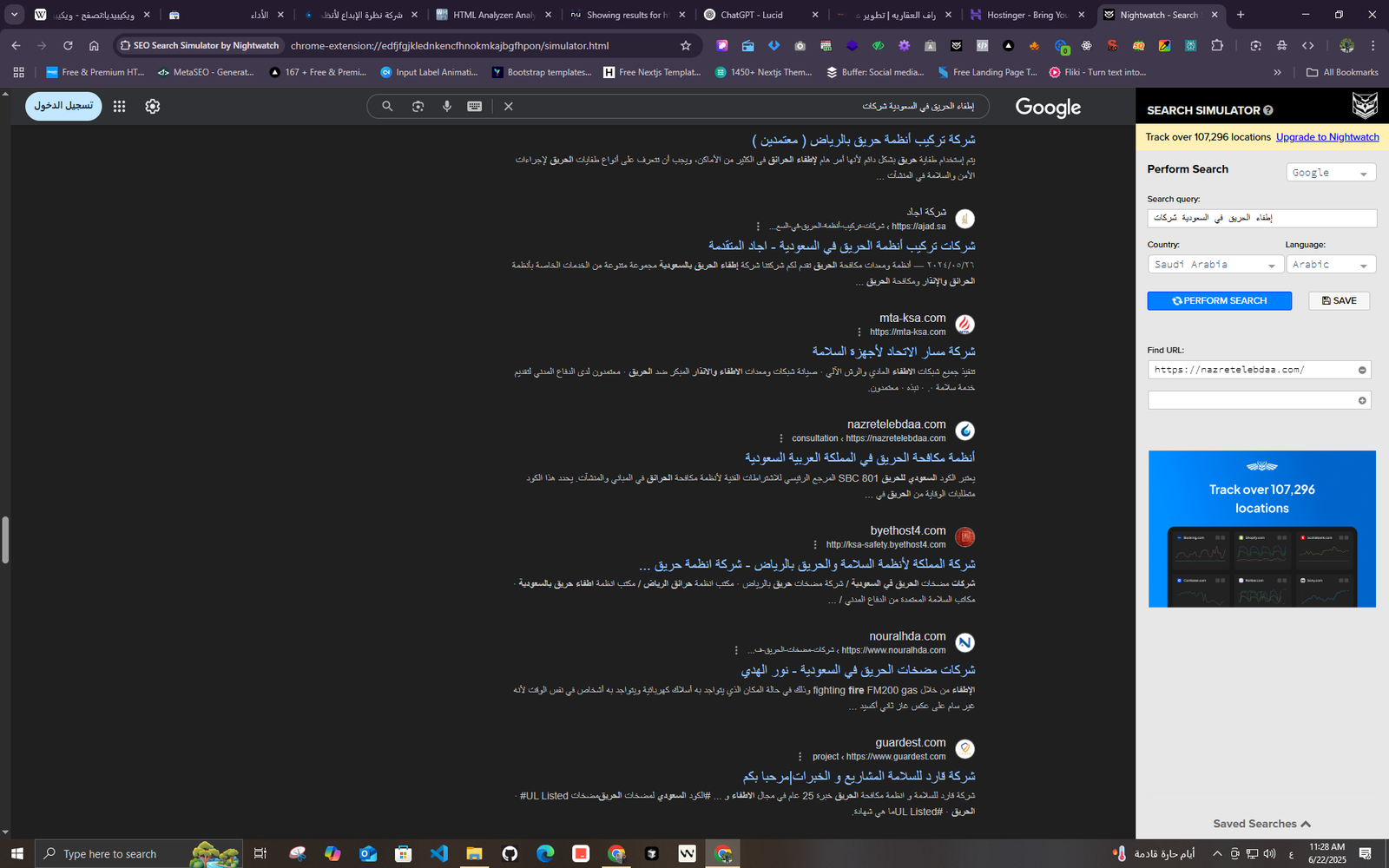Open Google quick settings gear icon

pos(153,106)
